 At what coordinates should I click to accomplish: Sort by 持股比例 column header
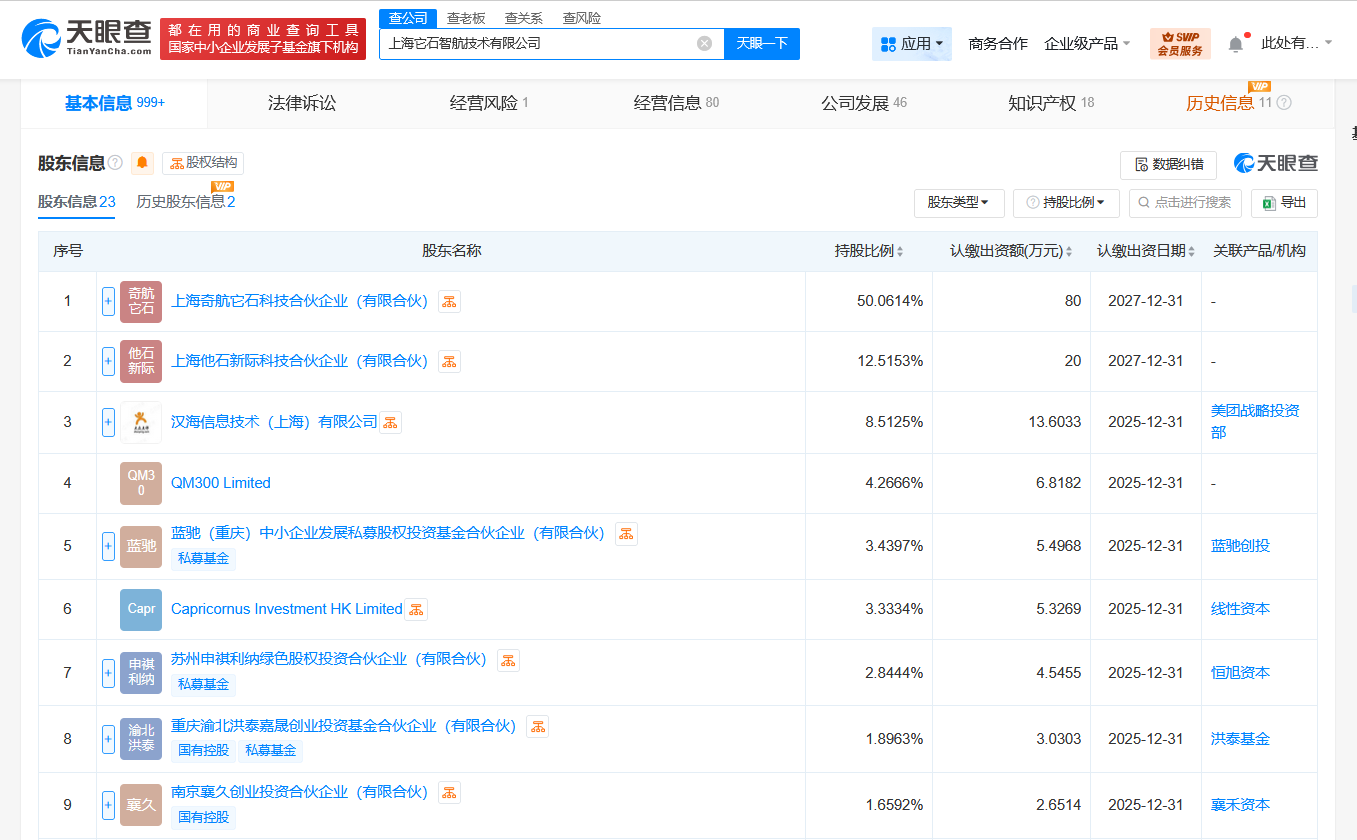[869, 251]
